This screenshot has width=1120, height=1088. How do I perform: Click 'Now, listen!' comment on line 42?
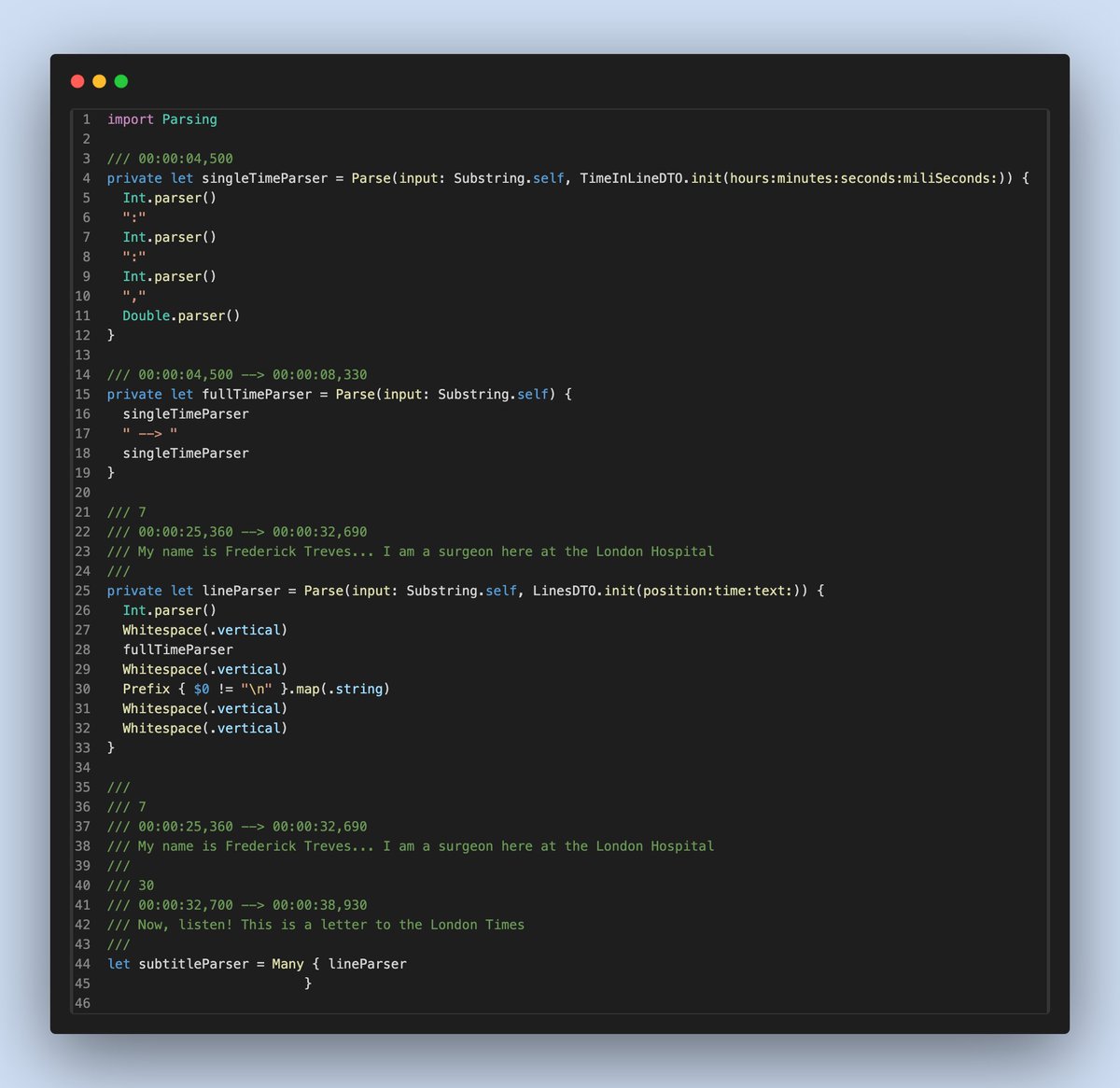click(186, 925)
